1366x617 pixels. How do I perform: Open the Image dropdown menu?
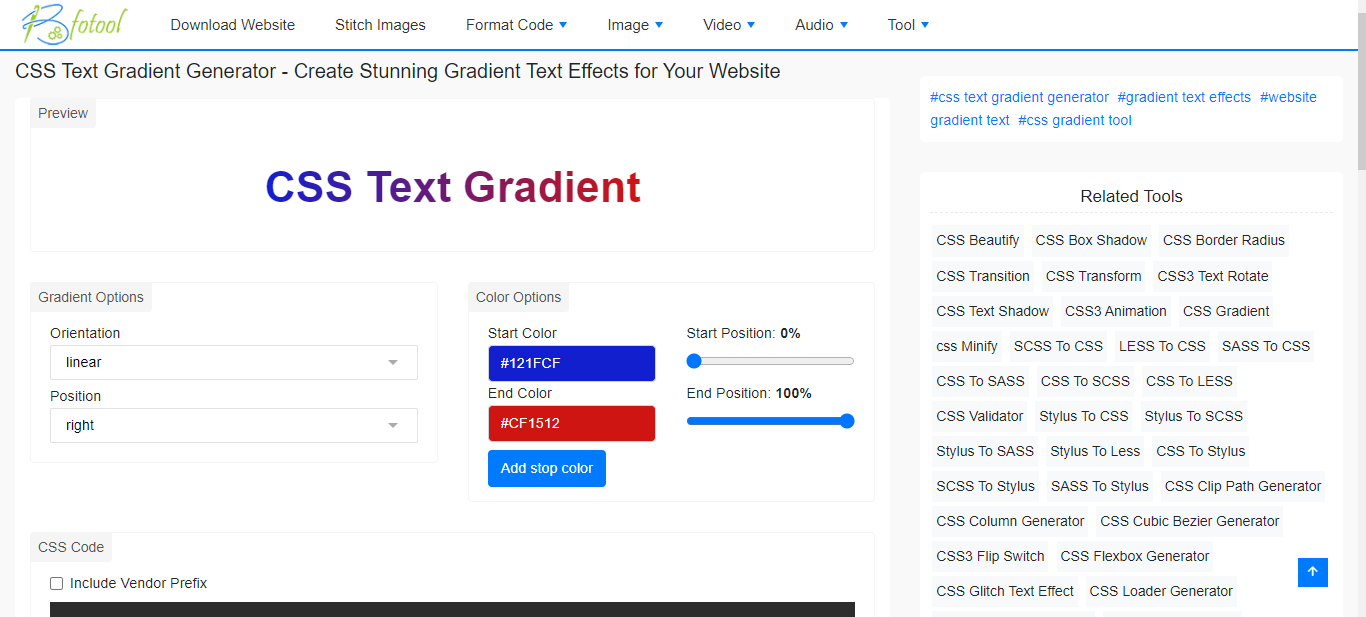click(635, 25)
